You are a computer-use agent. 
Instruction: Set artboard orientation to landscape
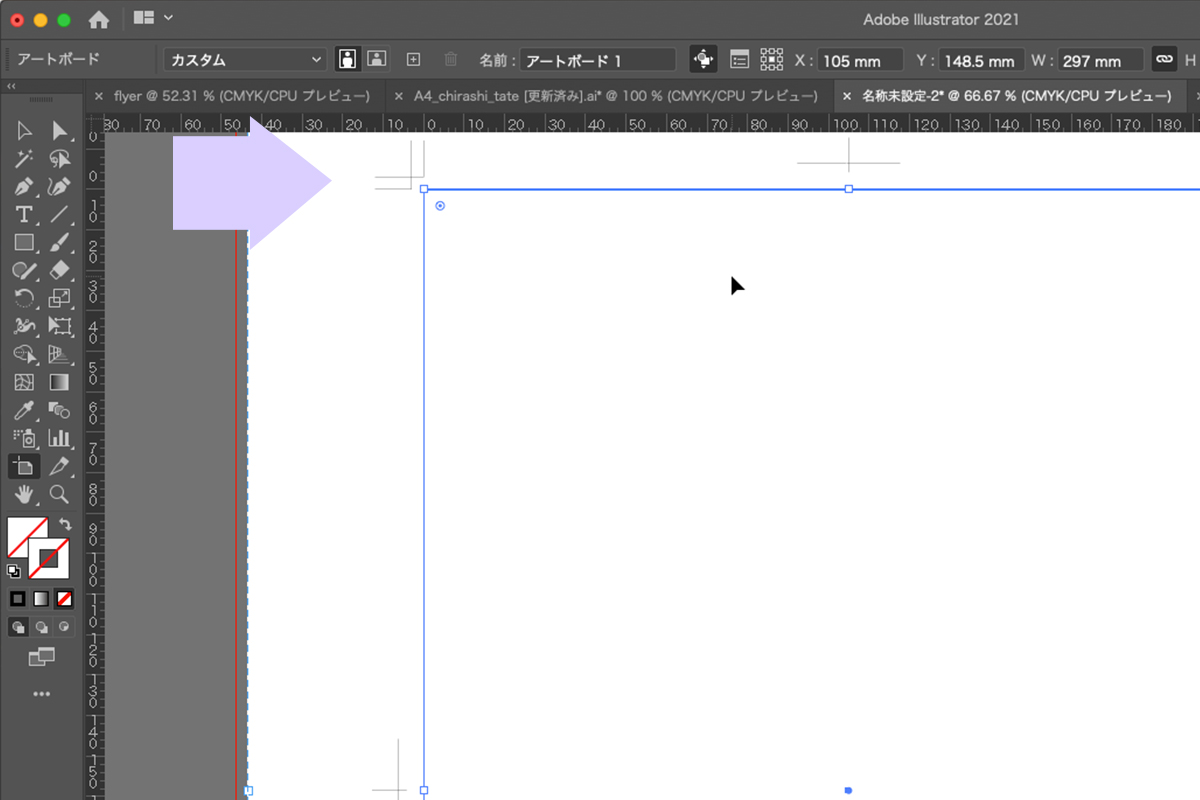376,60
